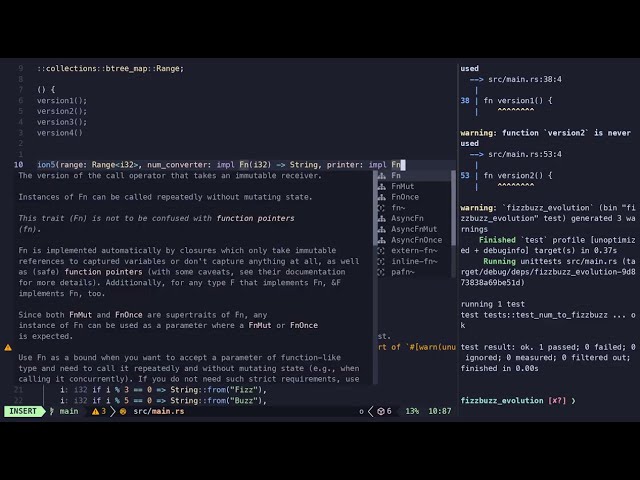The width and height of the screenshot is (640, 480).
Task: Click the 10:87 cursor position indicator
Action: point(440,411)
